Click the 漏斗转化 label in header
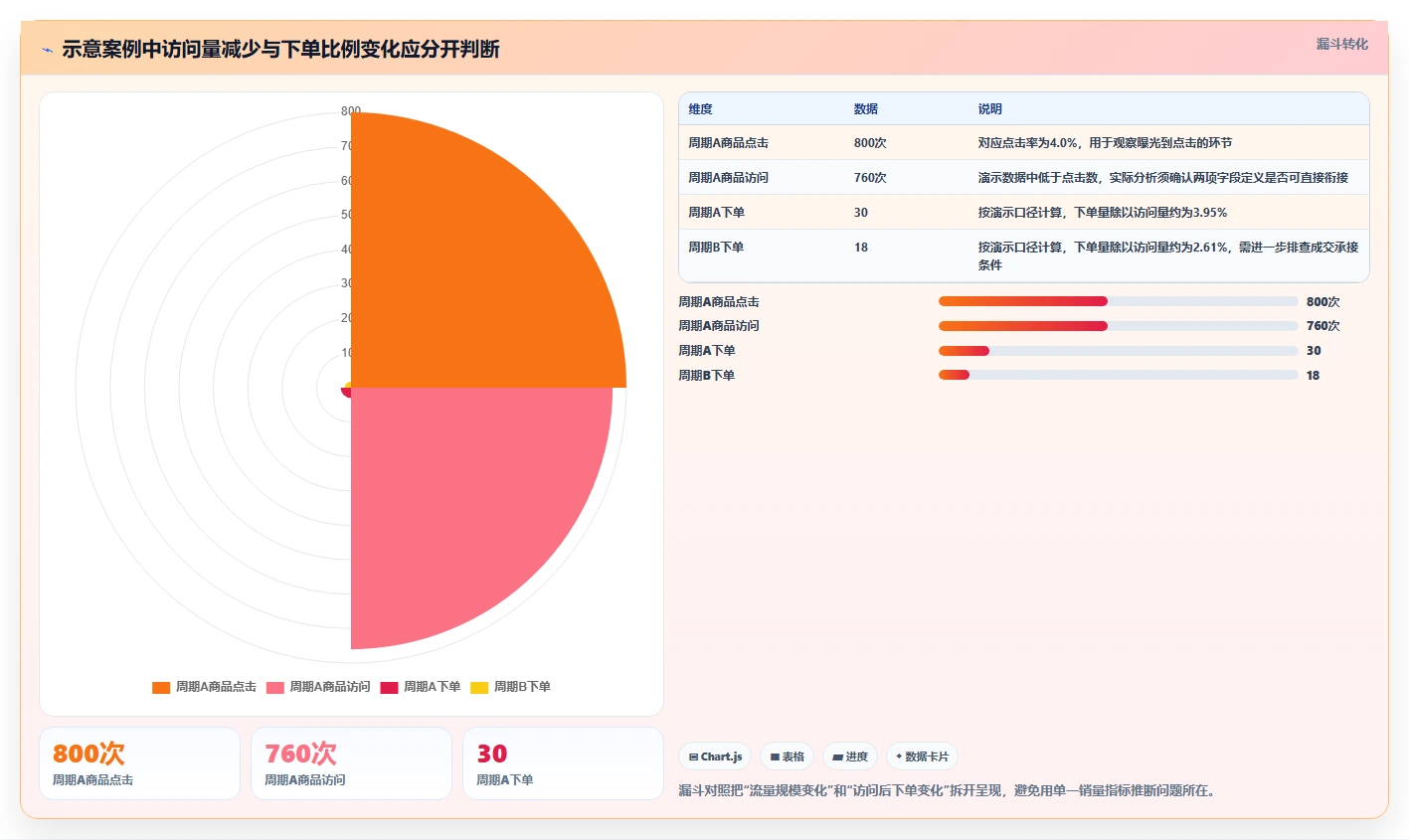The width and height of the screenshot is (1409, 840). click(x=1342, y=44)
